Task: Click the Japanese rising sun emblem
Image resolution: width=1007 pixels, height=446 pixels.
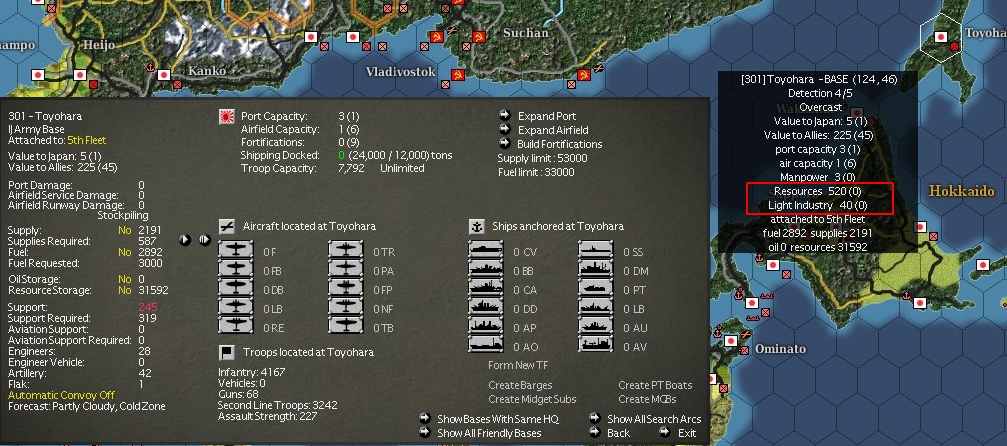Action: coord(227,117)
